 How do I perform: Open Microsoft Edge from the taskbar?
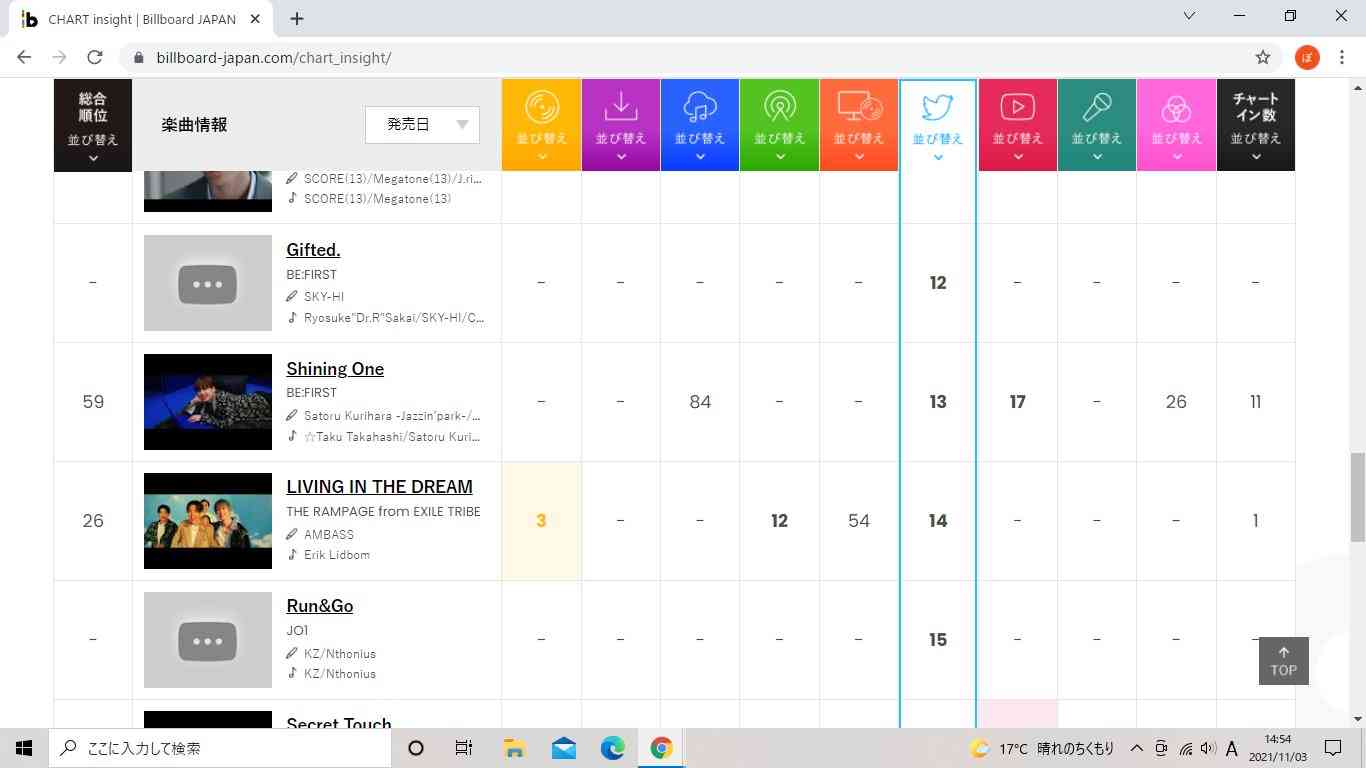[x=612, y=748]
